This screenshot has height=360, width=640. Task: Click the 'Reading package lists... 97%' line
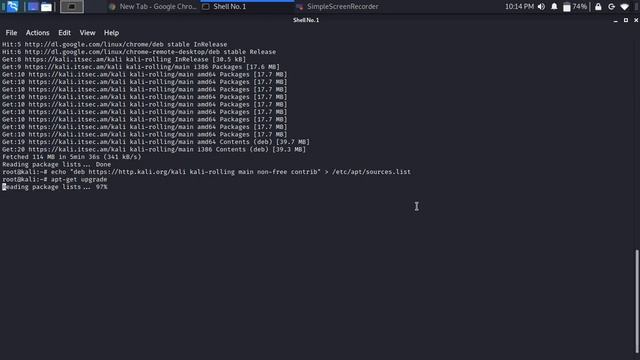tap(55, 187)
